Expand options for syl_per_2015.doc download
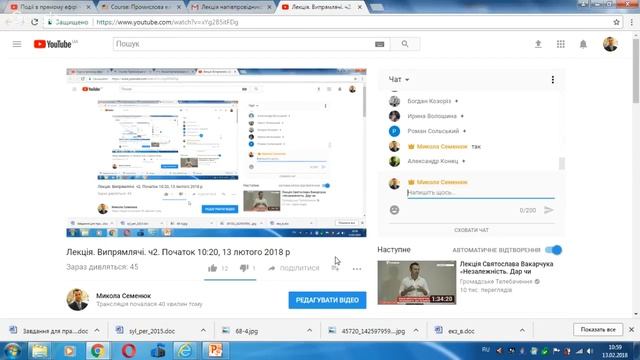This screenshot has width=640, height=360. (x=203, y=330)
